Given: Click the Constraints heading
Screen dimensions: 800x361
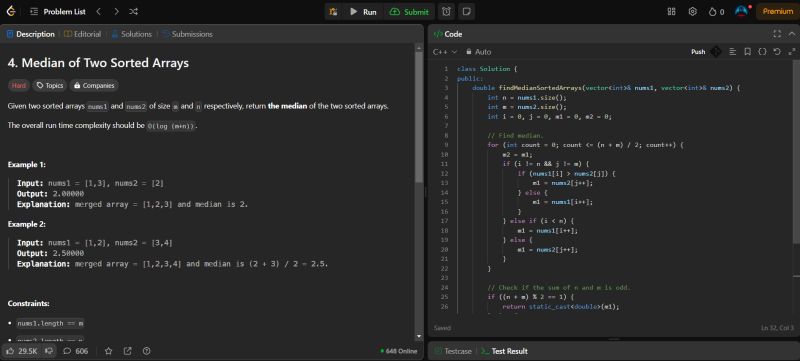Looking at the screenshot, I should [x=29, y=303].
